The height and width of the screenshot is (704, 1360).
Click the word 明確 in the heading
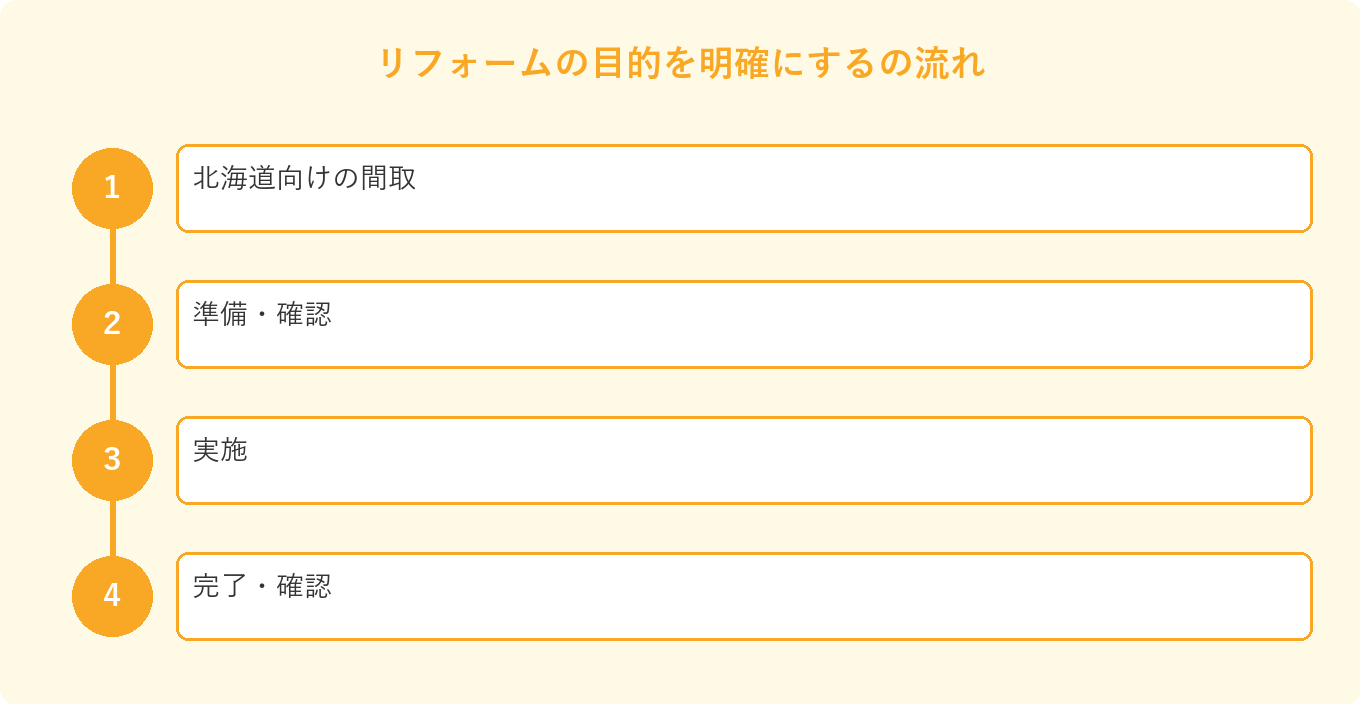pyautogui.click(x=736, y=63)
